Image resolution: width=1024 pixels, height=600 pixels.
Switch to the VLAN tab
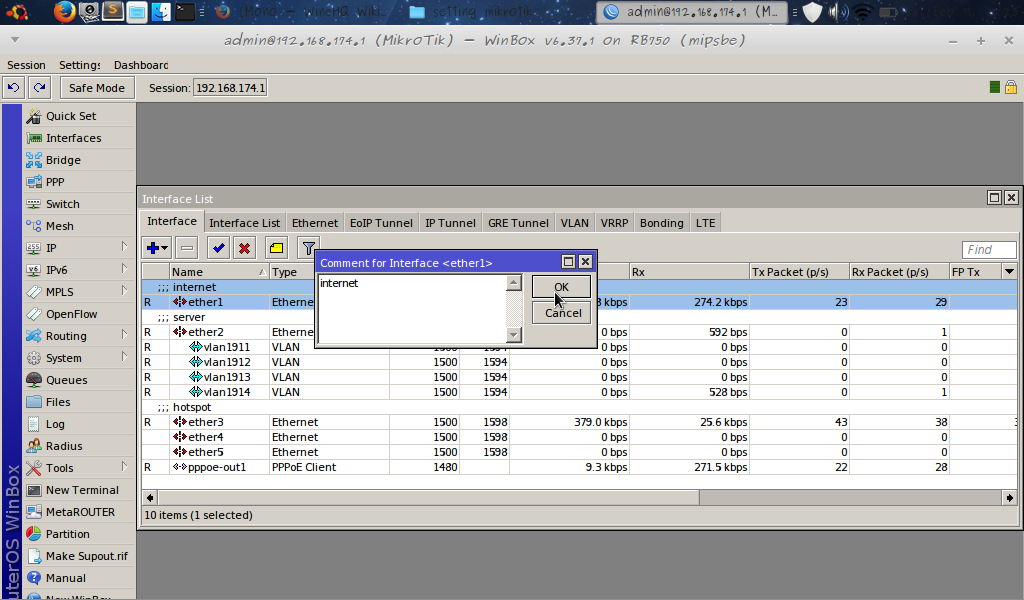(574, 222)
